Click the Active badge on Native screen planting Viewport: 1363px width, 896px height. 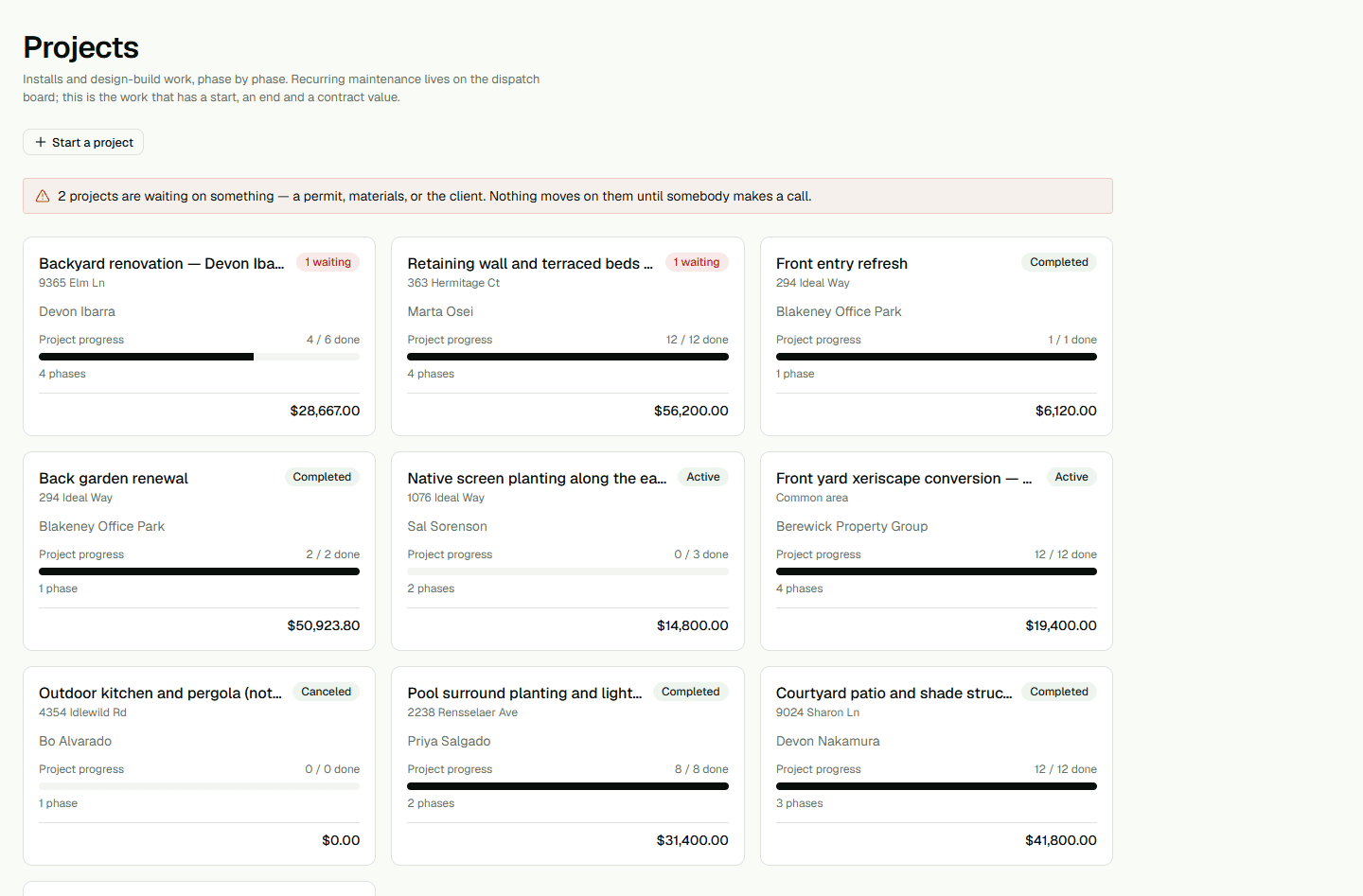tap(703, 477)
